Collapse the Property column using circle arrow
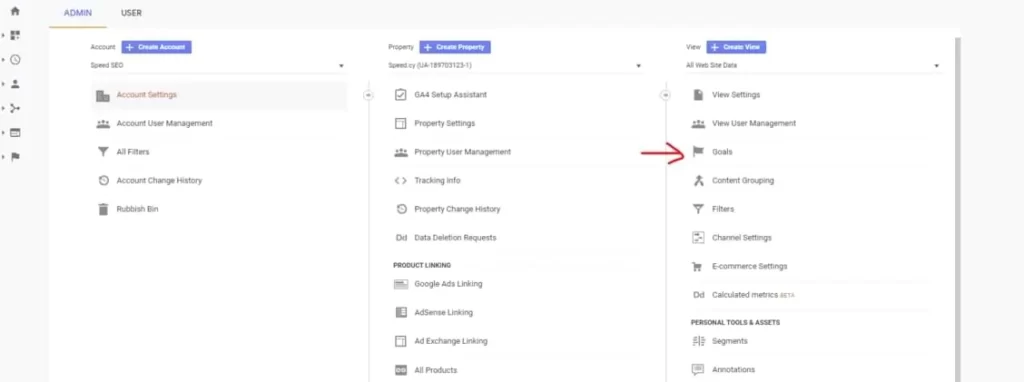The image size is (1024, 382). coord(665,95)
